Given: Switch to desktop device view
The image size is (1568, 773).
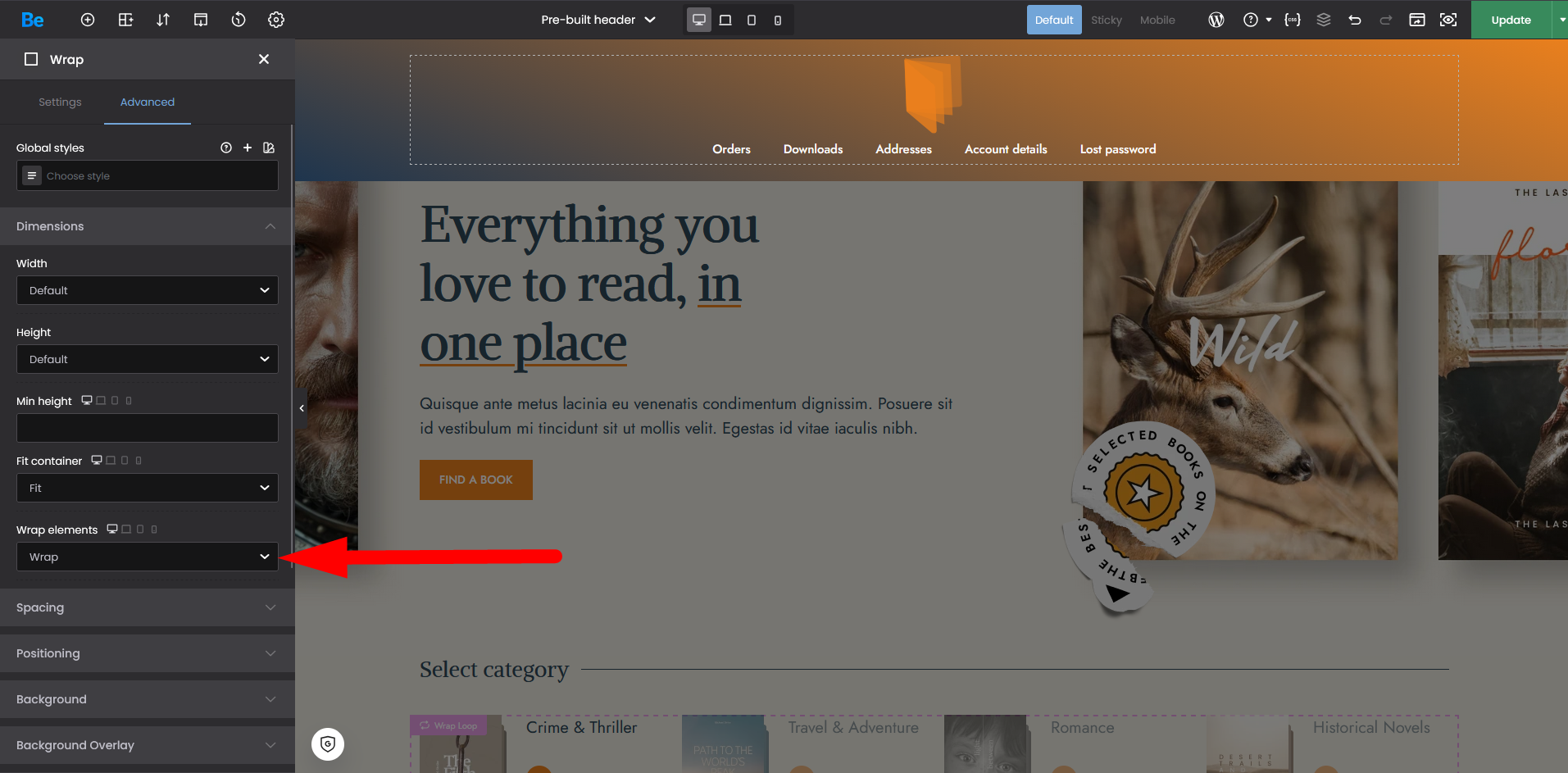Looking at the screenshot, I should pyautogui.click(x=699, y=20).
